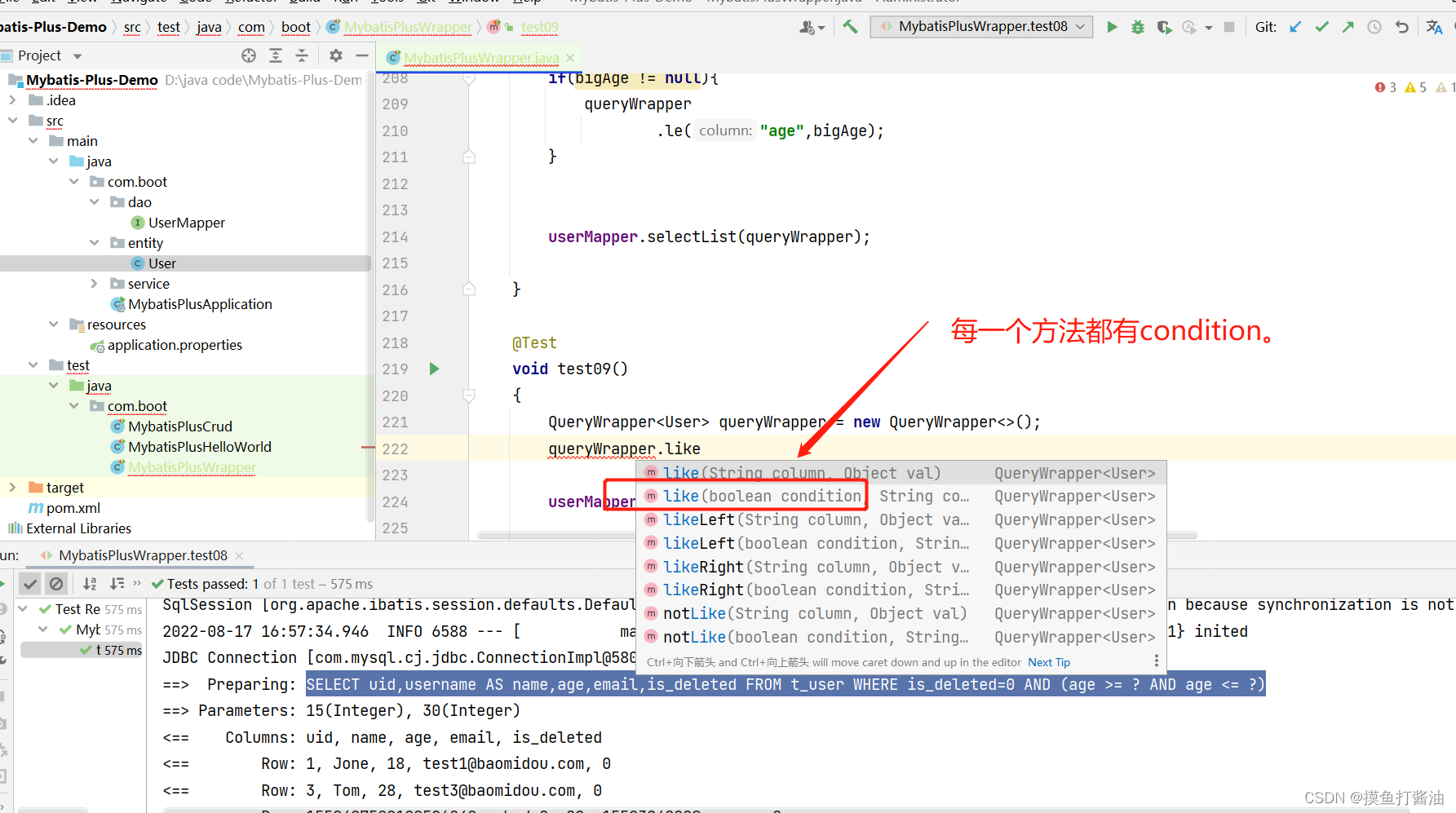Select likeRight(boolean condition suggestion
1456x813 pixels.
point(901,590)
